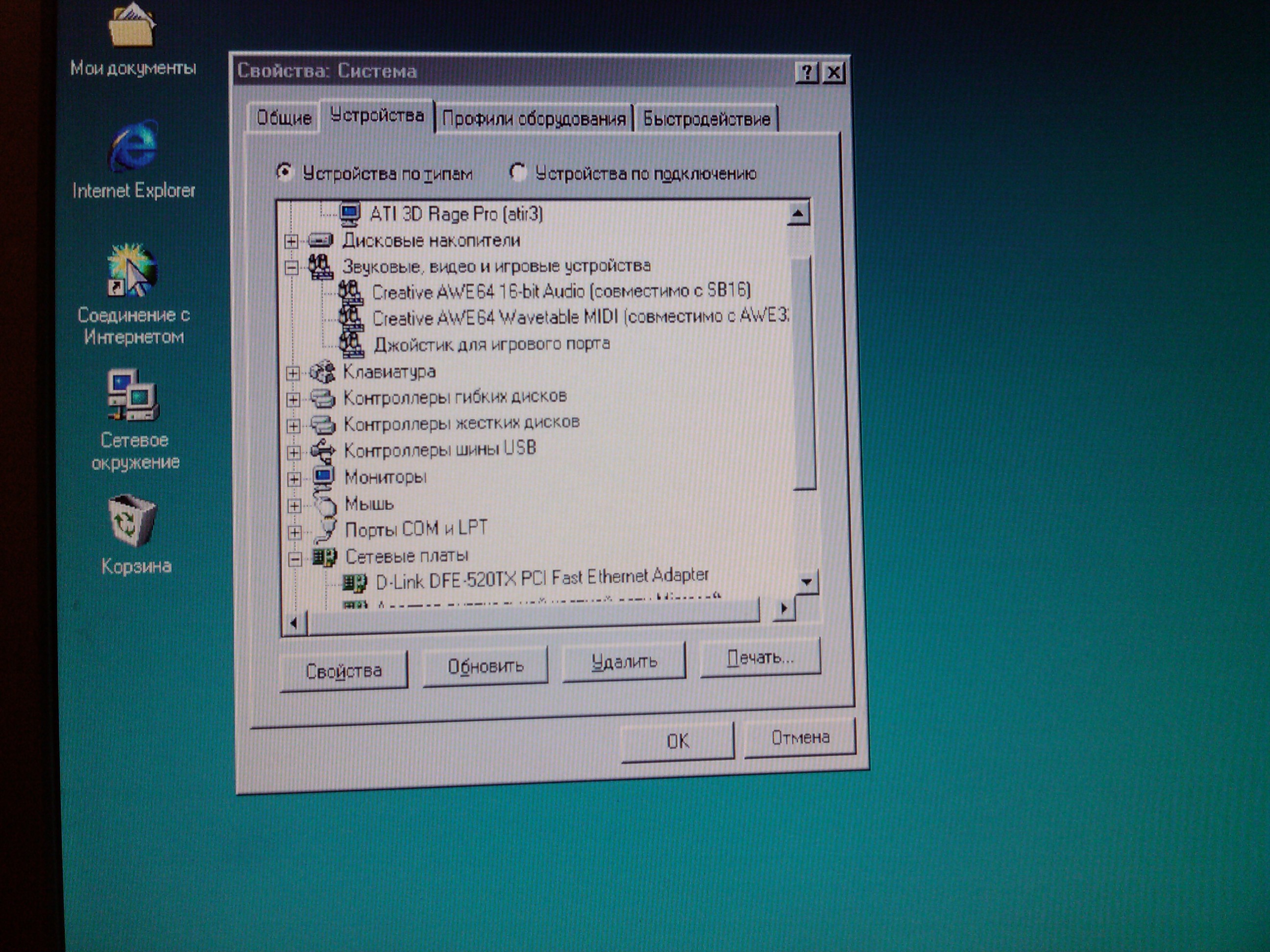Confirm with the OK button
Viewport: 1270px width, 952px height.
(678, 741)
